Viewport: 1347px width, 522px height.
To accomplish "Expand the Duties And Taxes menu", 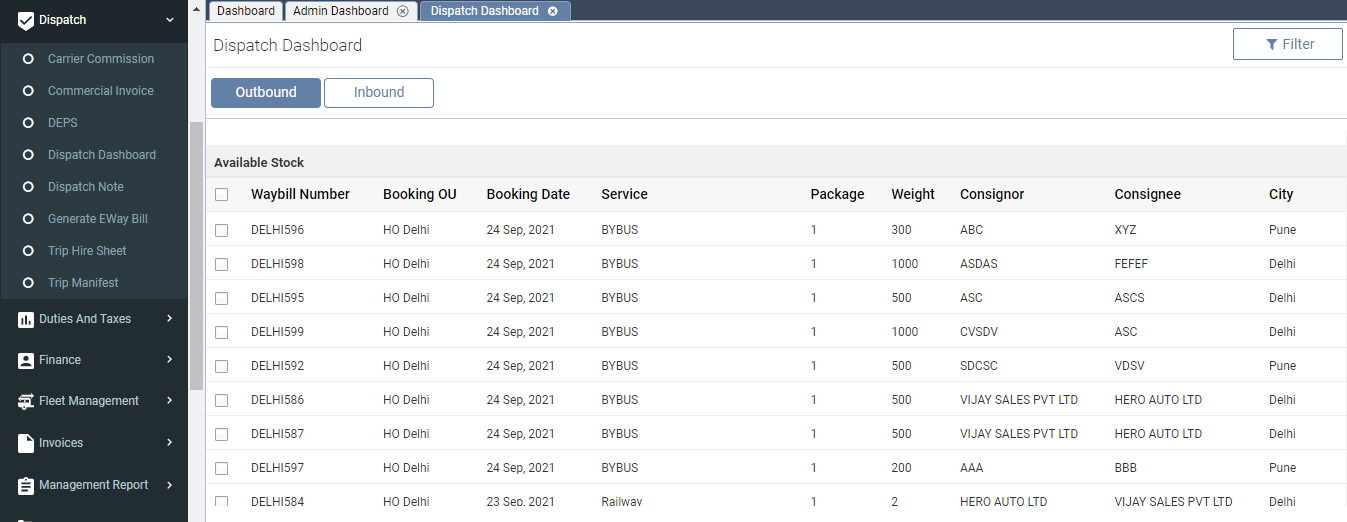I will 170,319.
